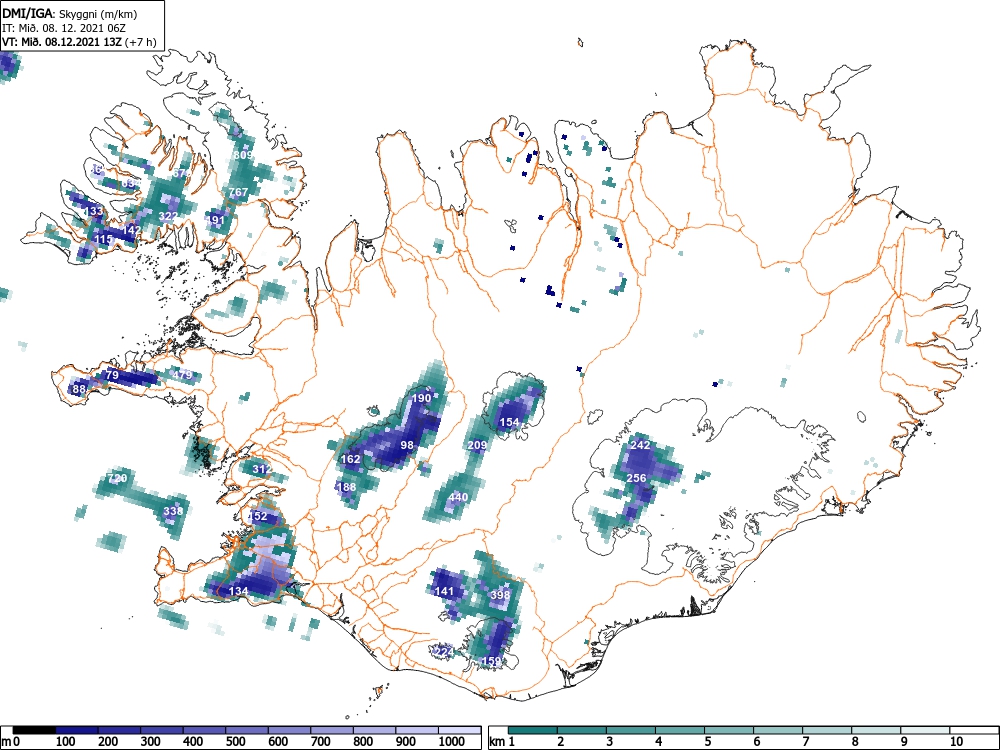
Task: Click the visibility value 159 on the map
Action: (492, 661)
